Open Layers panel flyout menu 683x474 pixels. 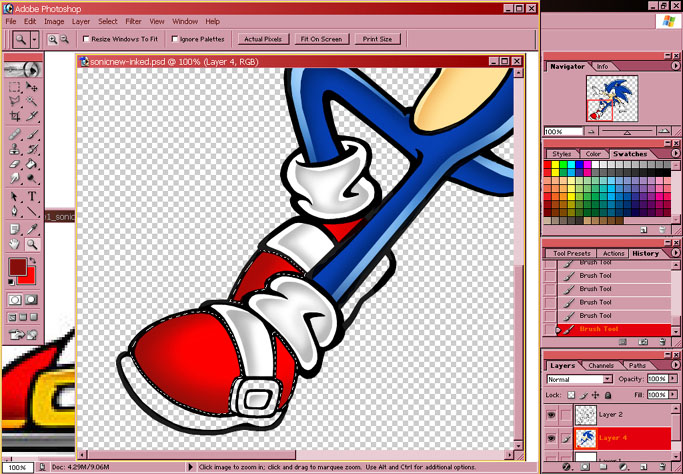pos(675,365)
